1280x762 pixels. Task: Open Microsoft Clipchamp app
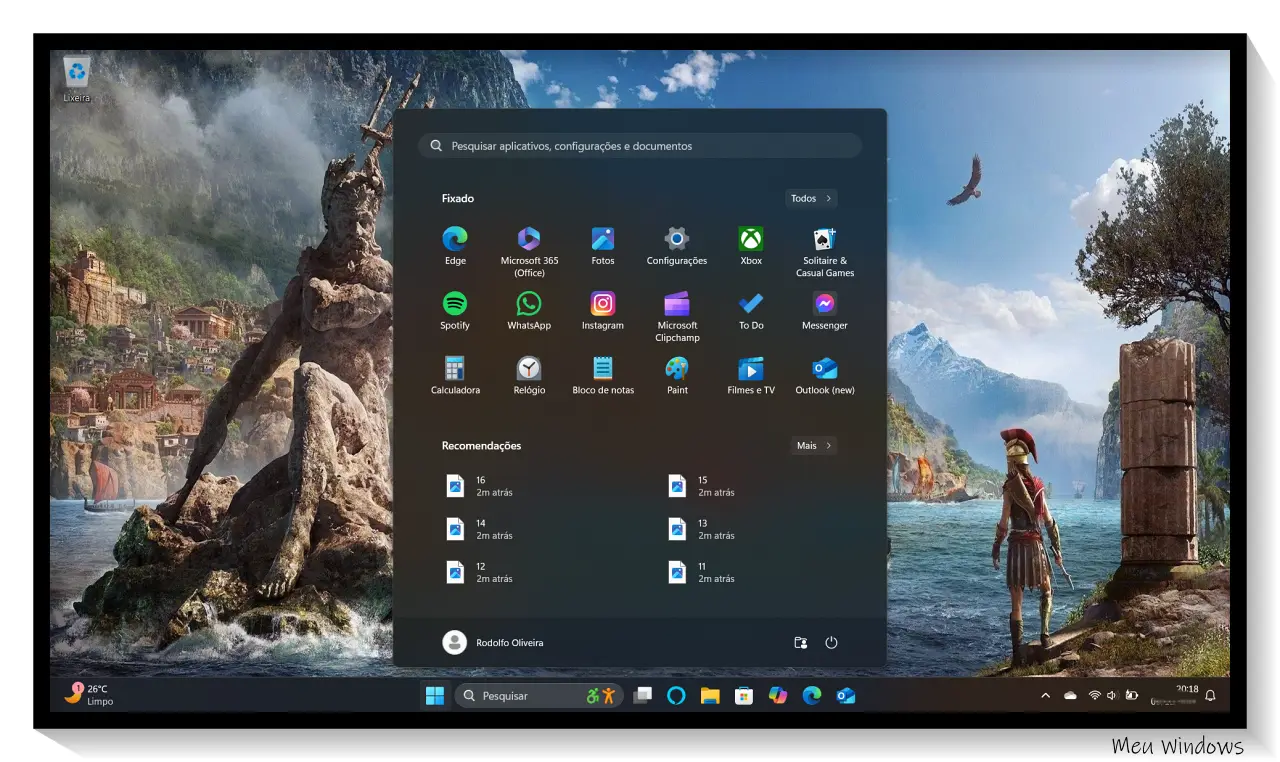pos(677,304)
